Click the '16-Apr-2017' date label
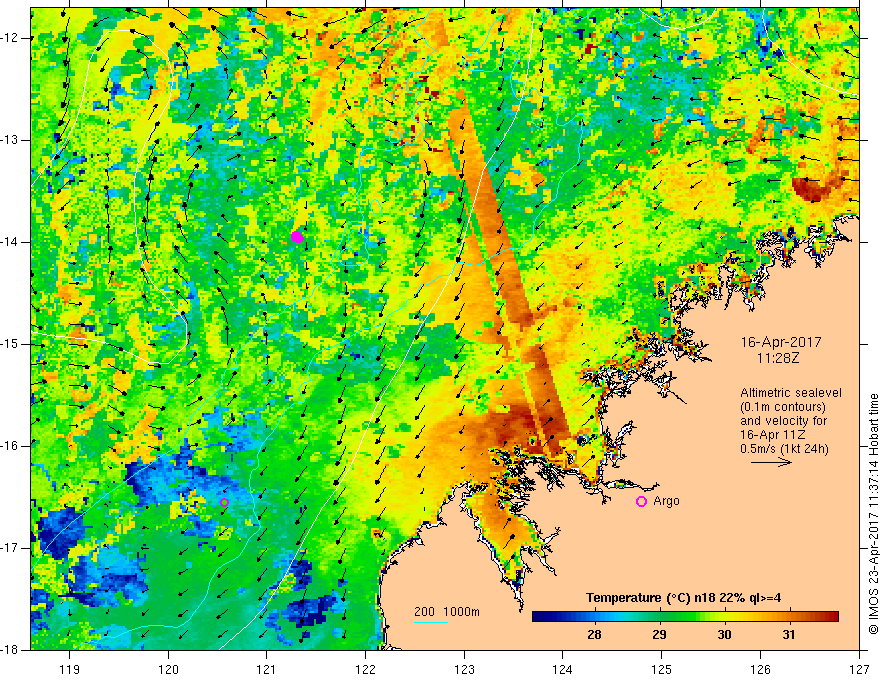 point(781,342)
